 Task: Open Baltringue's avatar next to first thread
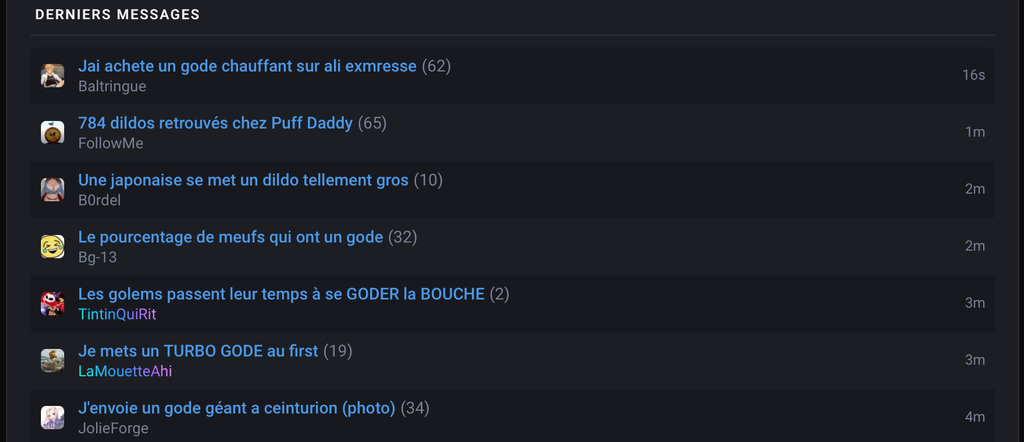[52, 76]
